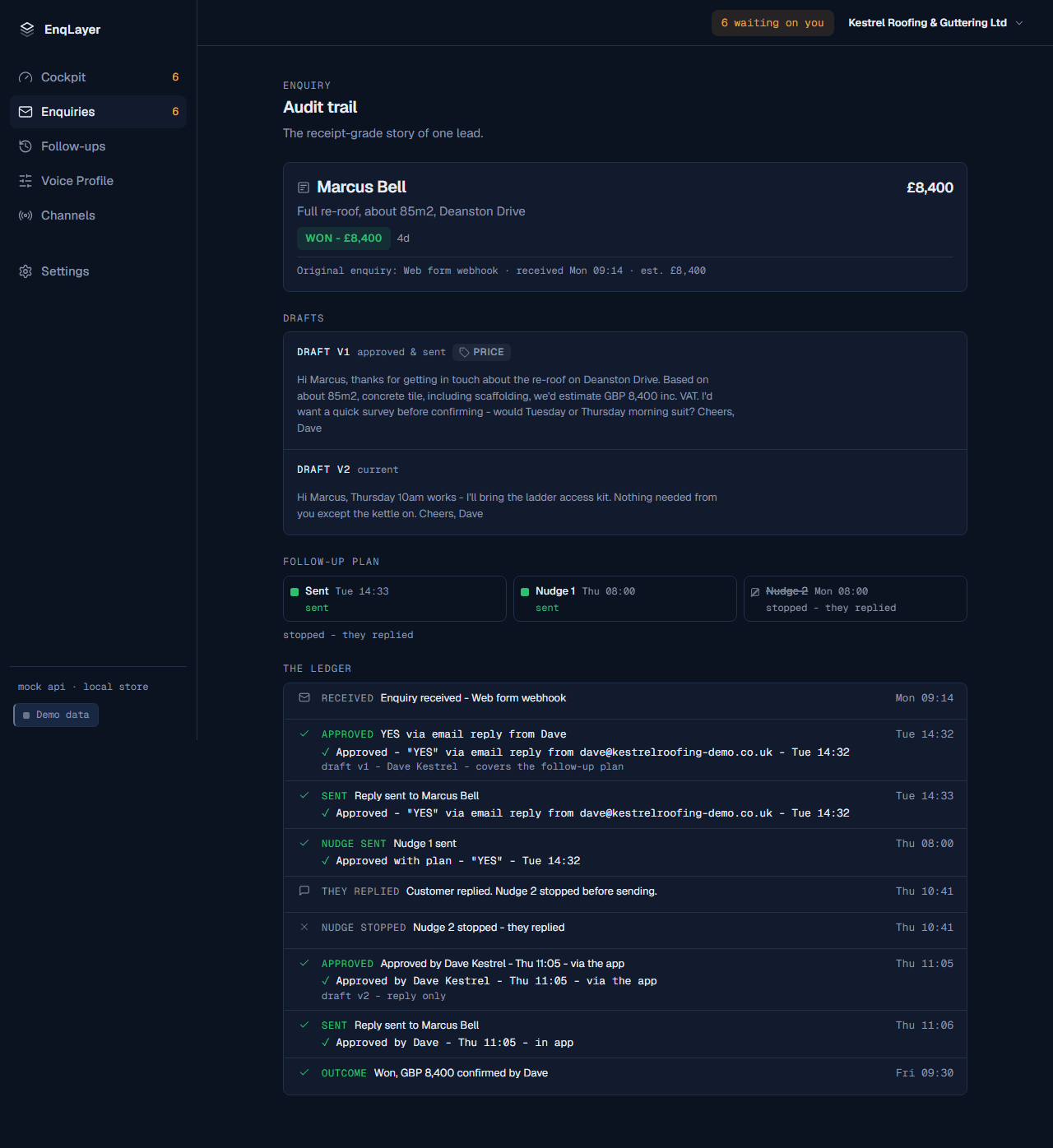Image resolution: width=1053 pixels, height=1148 pixels.
Task: Click the Channels broadcast icon
Action: (26, 215)
